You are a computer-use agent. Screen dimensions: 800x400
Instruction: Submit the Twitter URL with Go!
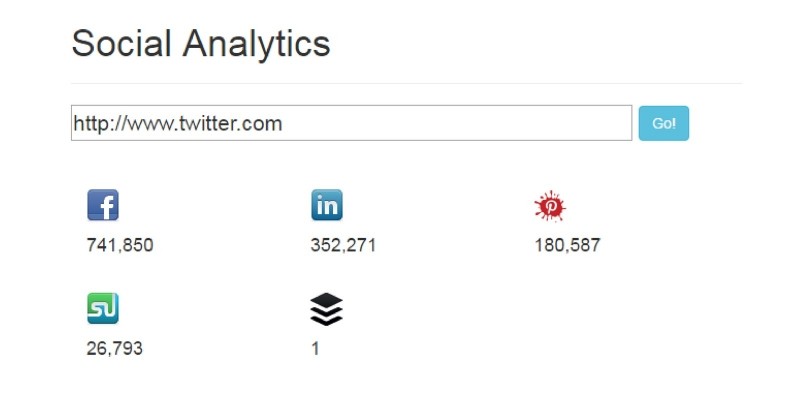coord(663,123)
